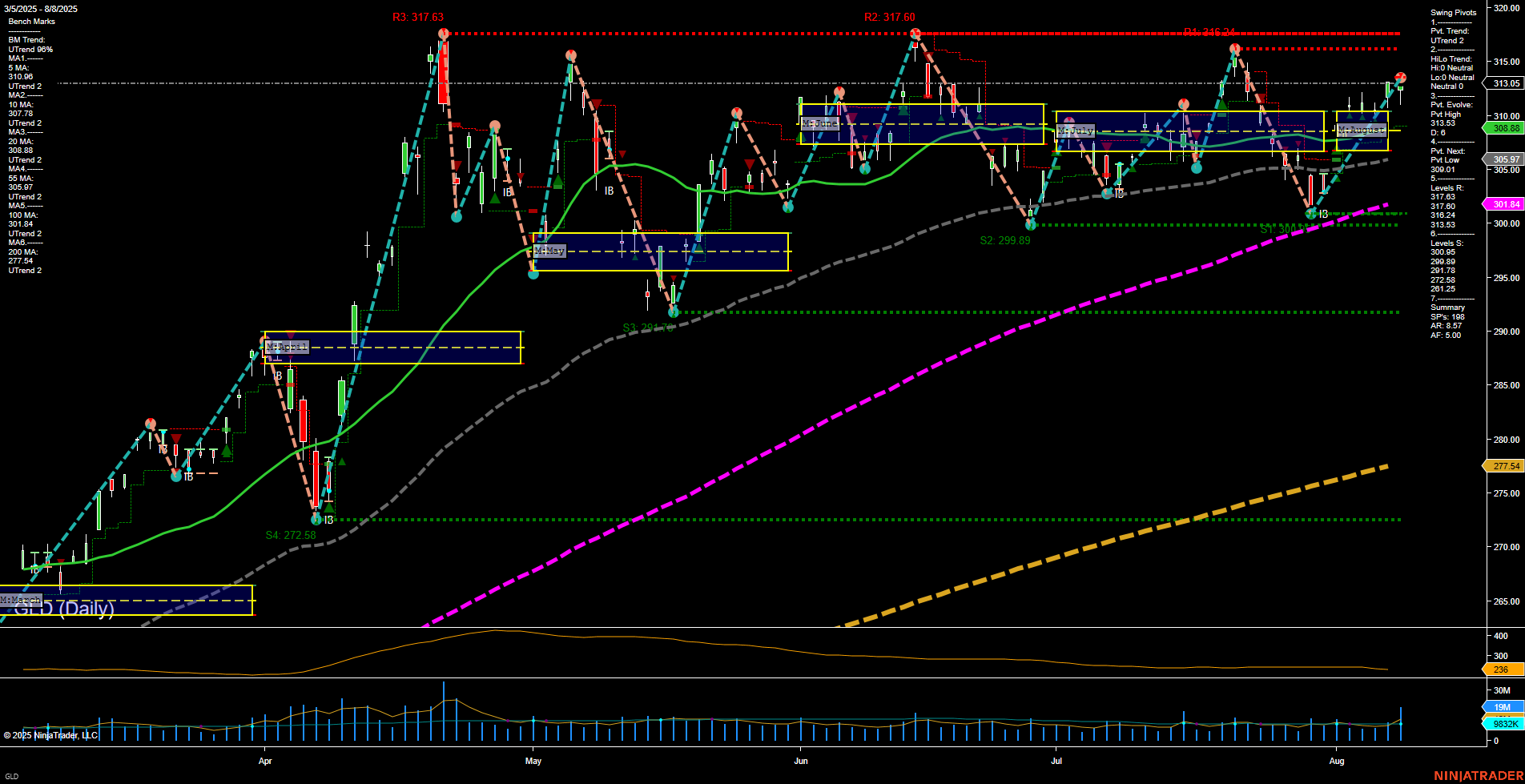
Task: Select the teal swing pivot marker at R3 peak
Action: [x=442, y=33]
